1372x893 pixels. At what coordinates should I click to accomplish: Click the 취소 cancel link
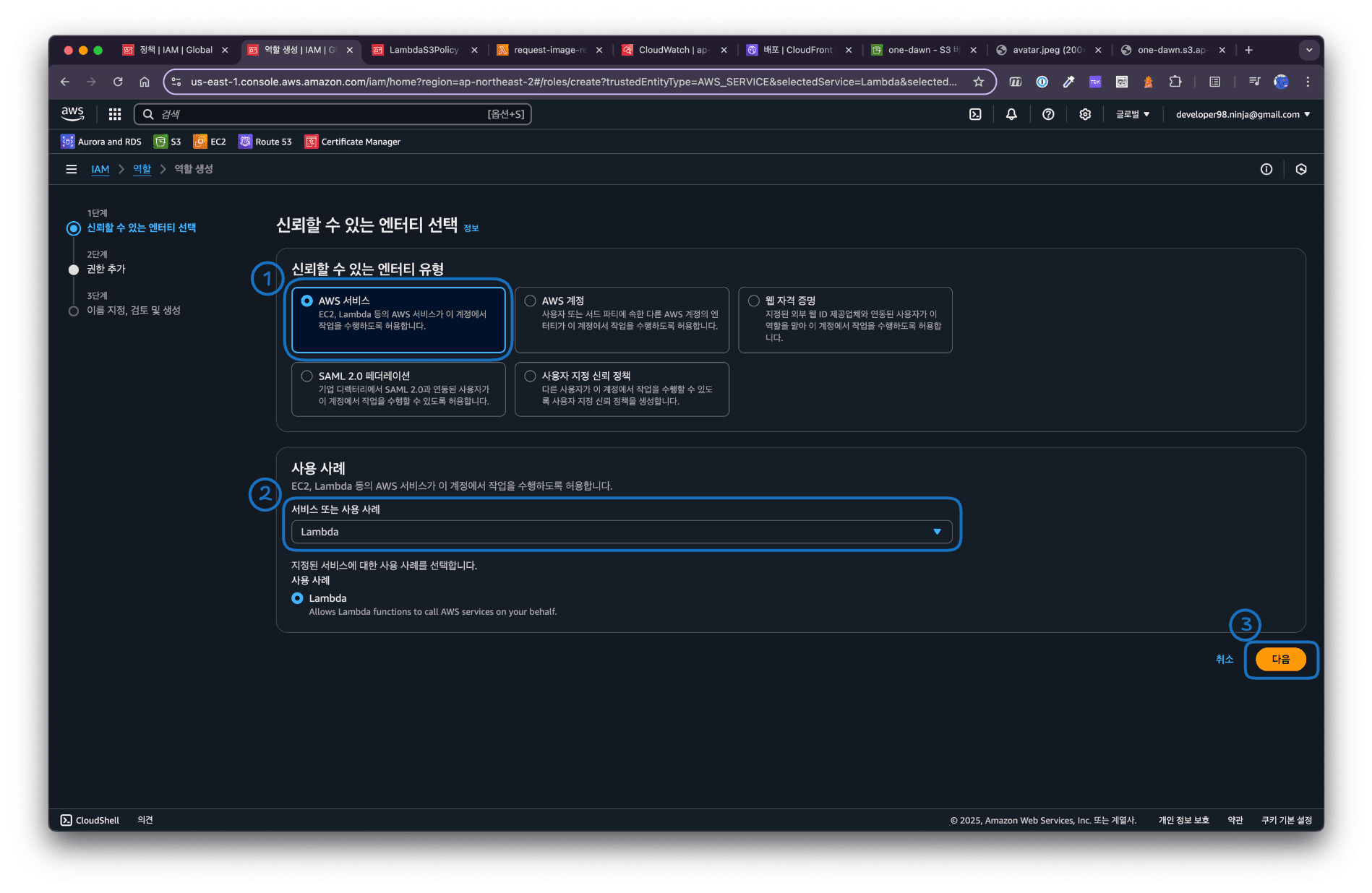click(1225, 660)
